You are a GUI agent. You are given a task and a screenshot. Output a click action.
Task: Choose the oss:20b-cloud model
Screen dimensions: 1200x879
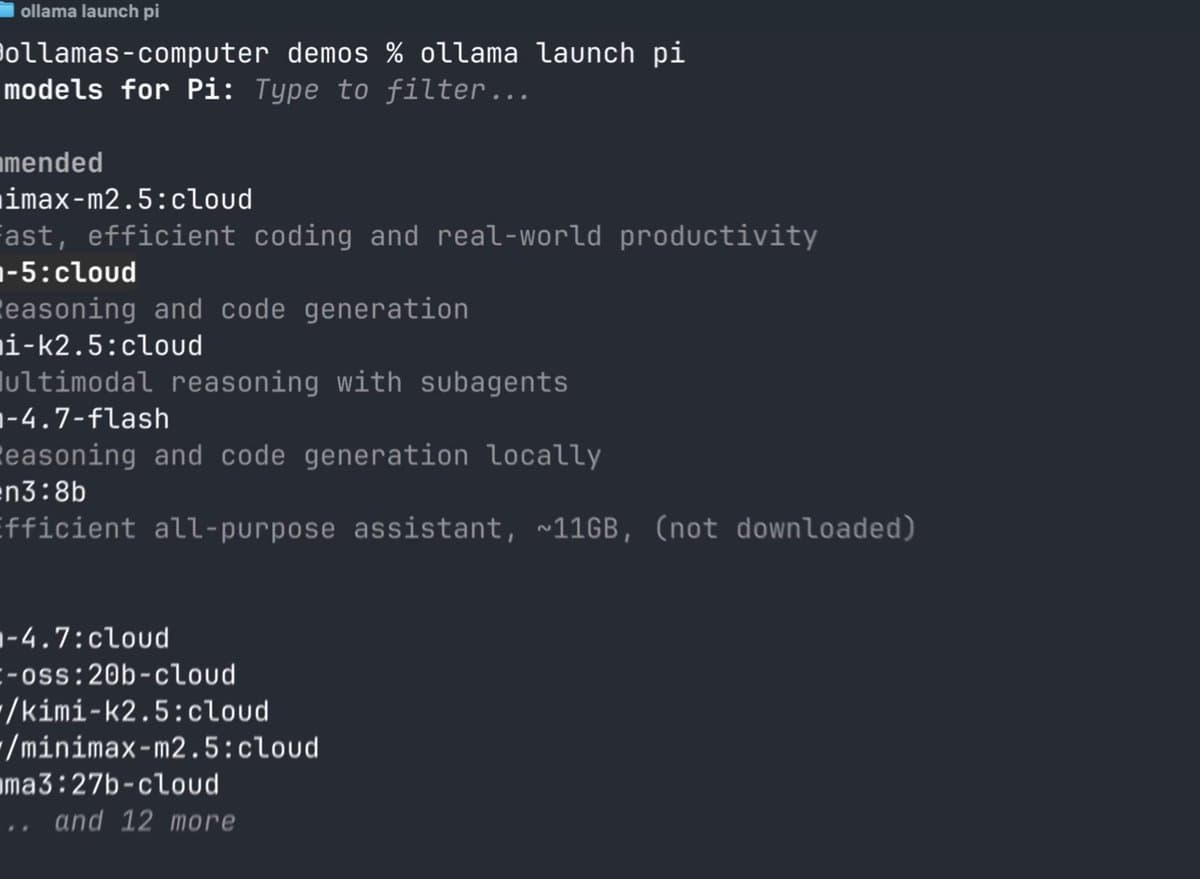click(118, 675)
